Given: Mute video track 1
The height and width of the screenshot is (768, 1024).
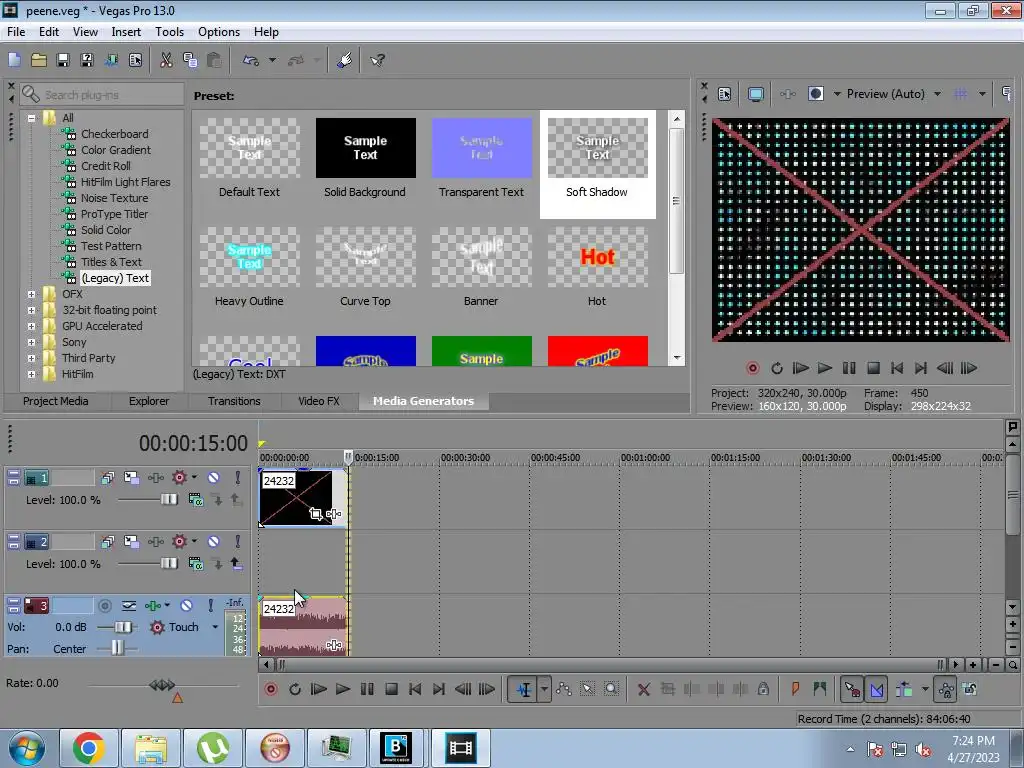Looking at the screenshot, I should (x=214, y=478).
